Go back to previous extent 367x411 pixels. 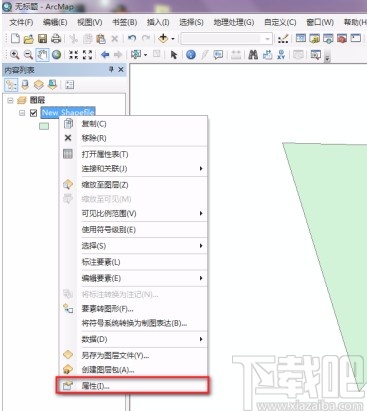click(105, 54)
